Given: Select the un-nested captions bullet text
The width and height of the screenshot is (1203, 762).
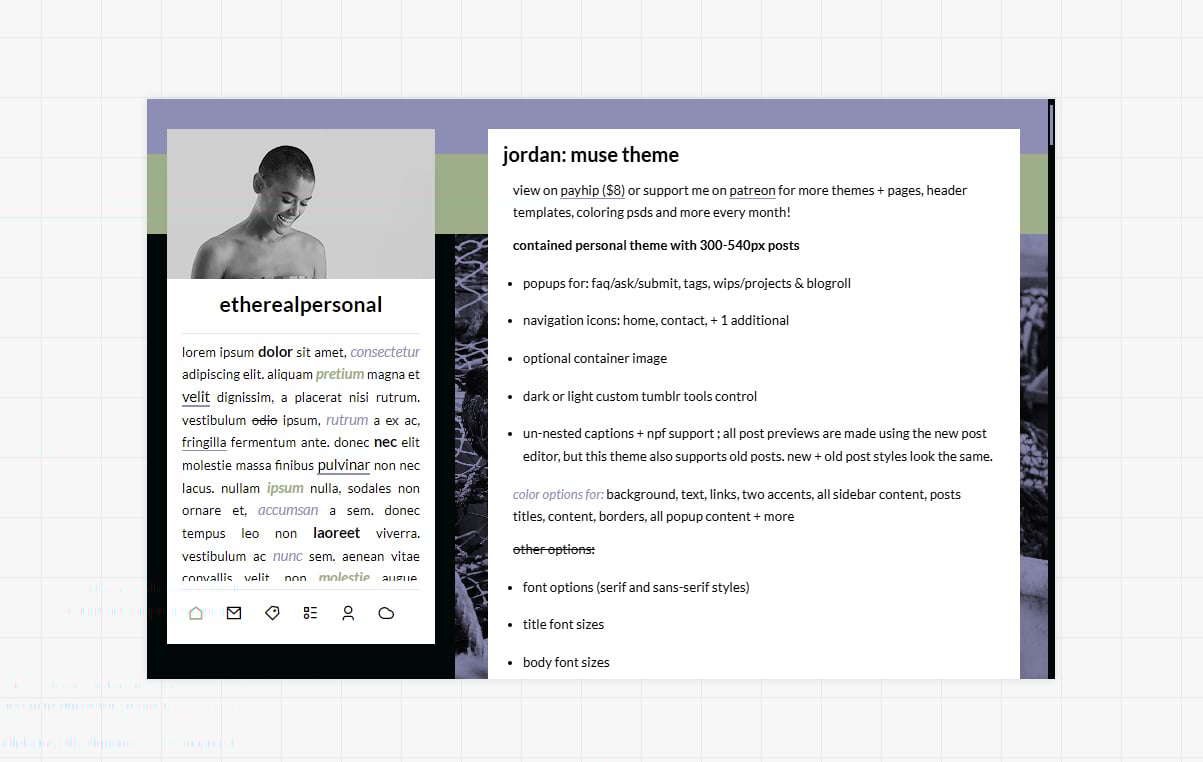Looking at the screenshot, I should coord(758,445).
